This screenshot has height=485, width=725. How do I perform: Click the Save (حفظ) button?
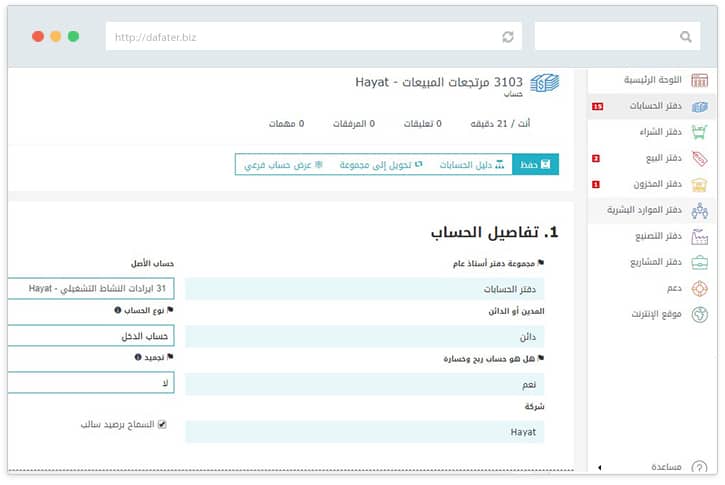coord(535,164)
